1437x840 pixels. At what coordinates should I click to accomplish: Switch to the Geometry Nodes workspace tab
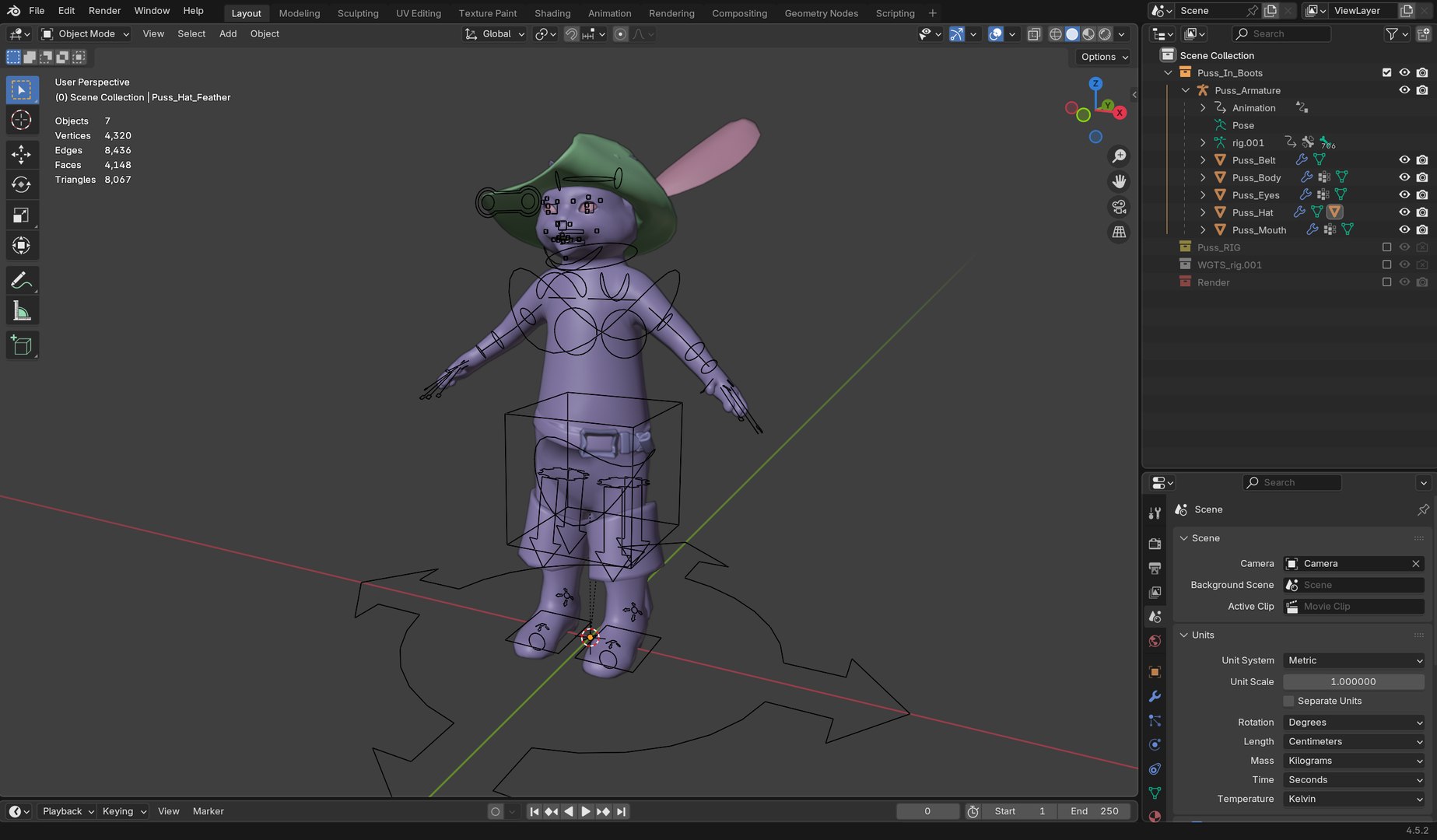tap(821, 13)
